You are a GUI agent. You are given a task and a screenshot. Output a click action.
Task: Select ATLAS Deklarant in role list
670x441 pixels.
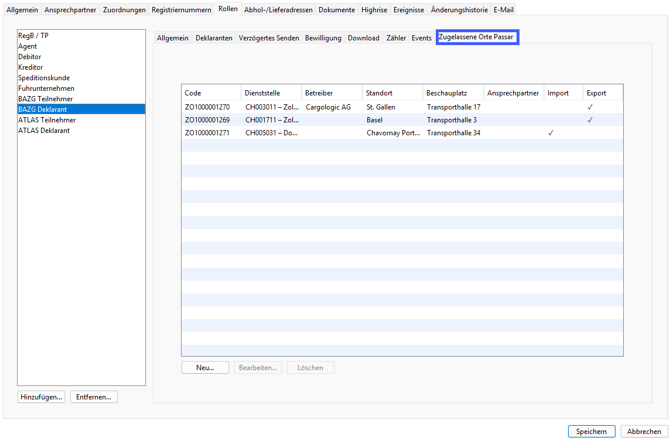click(x=44, y=131)
